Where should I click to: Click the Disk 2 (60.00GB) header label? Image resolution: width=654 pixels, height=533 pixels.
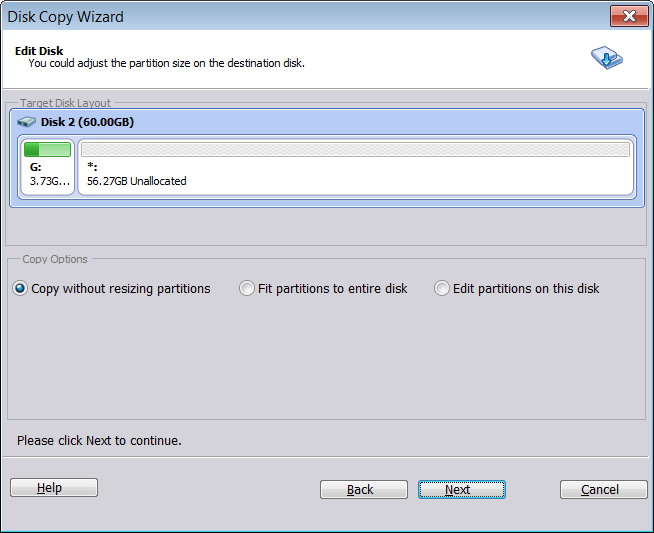(87, 122)
